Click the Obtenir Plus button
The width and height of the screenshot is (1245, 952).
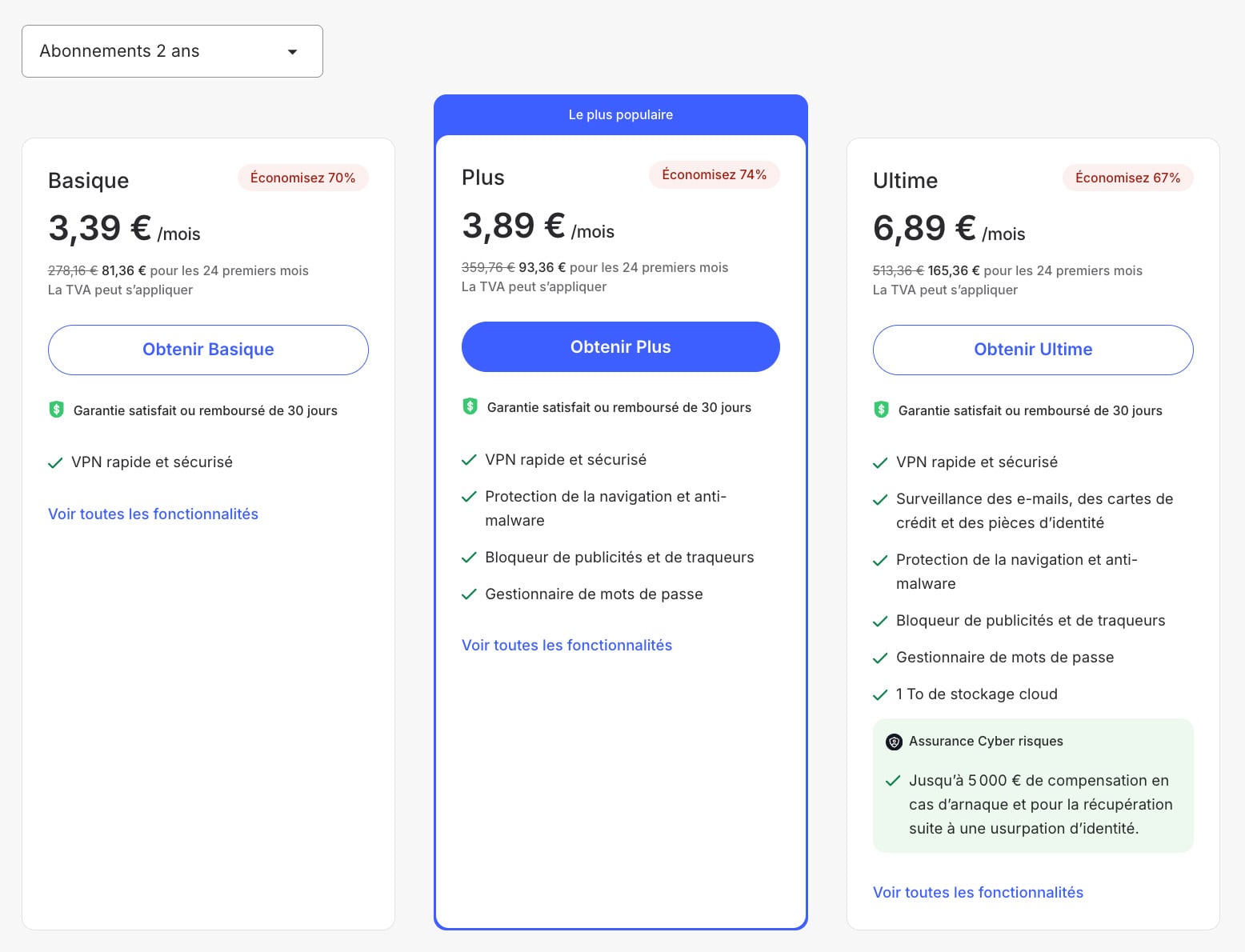[620, 346]
